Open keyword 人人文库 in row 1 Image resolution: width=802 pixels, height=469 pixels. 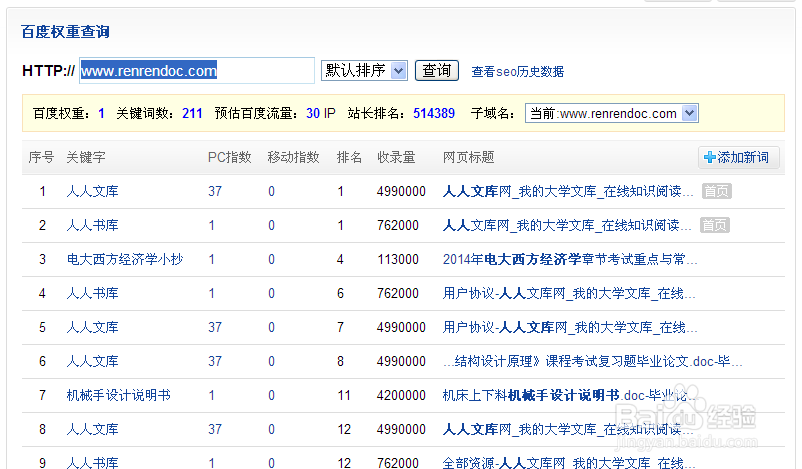coord(93,191)
